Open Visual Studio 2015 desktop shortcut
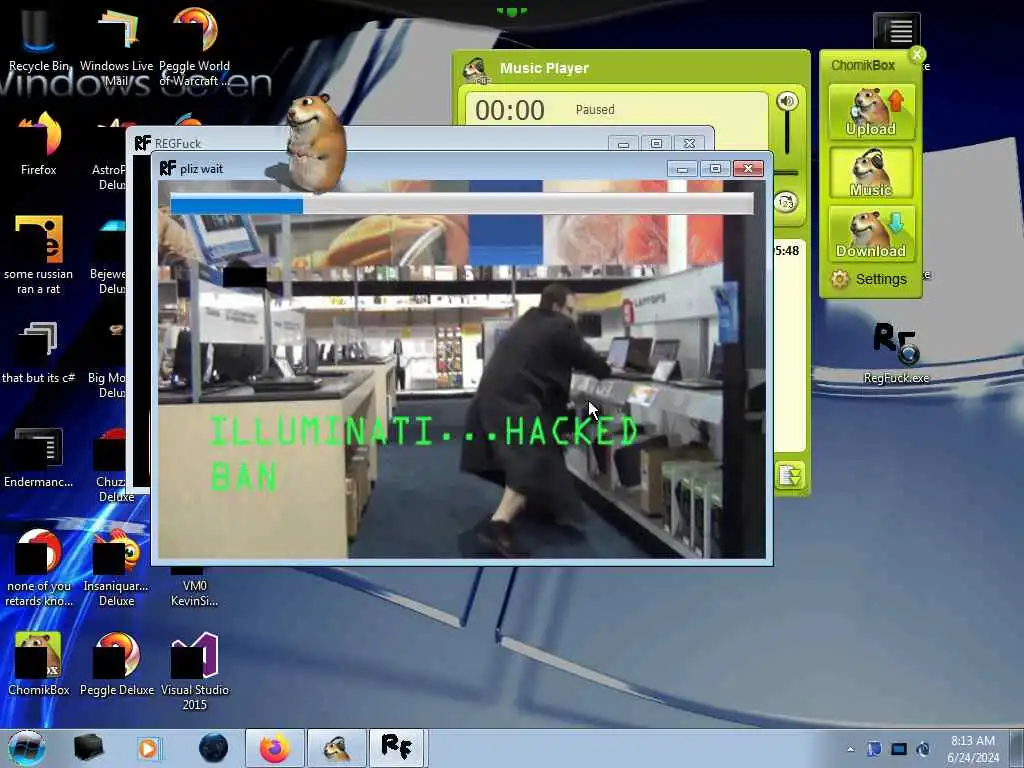Image resolution: width=1024 pixels, height=768 pixels. (x=195, y=670)
